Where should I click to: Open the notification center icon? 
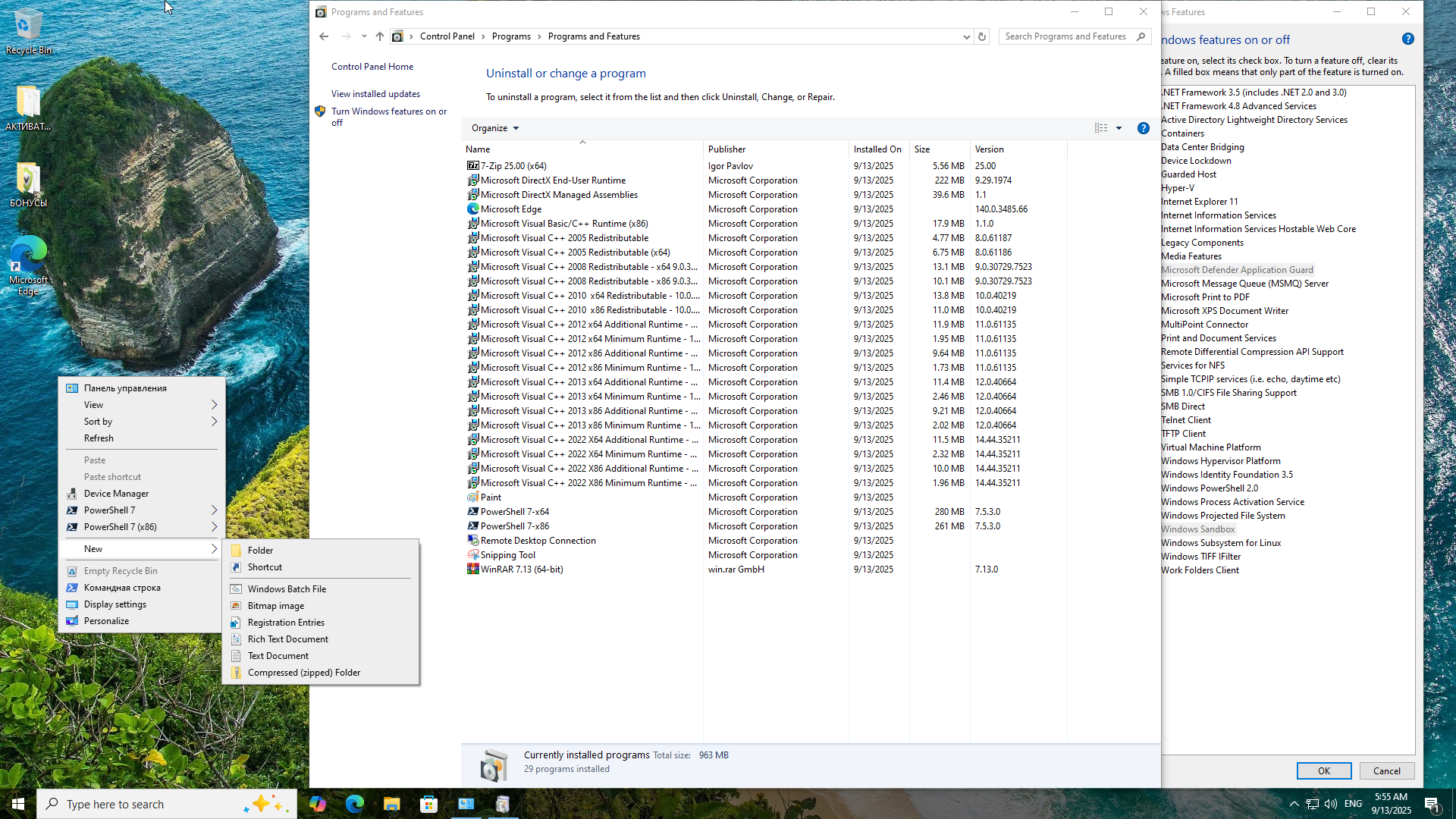click(1432, 804)
